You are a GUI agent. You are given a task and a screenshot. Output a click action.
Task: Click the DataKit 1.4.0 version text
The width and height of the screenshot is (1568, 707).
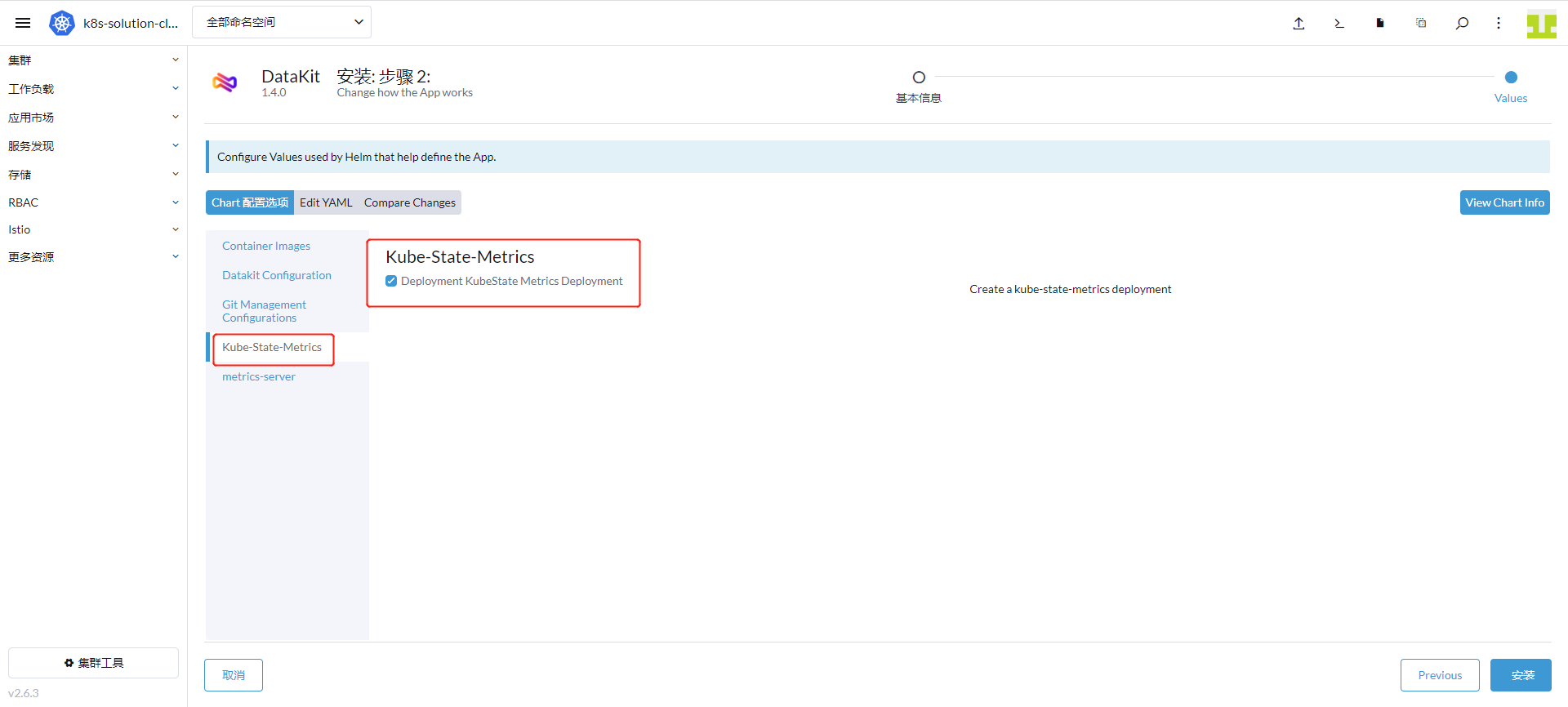tap(274, 93)
